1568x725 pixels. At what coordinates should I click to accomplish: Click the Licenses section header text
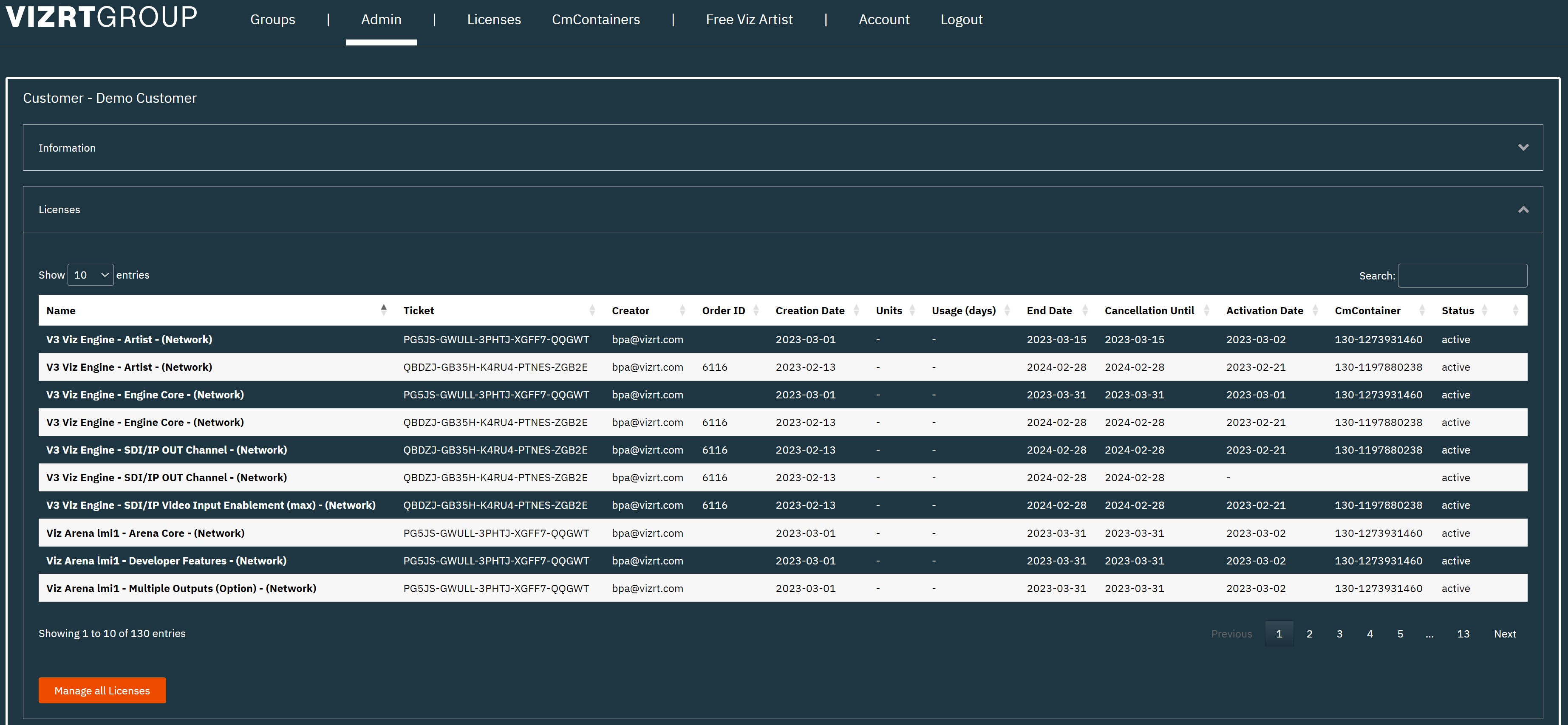59,209
